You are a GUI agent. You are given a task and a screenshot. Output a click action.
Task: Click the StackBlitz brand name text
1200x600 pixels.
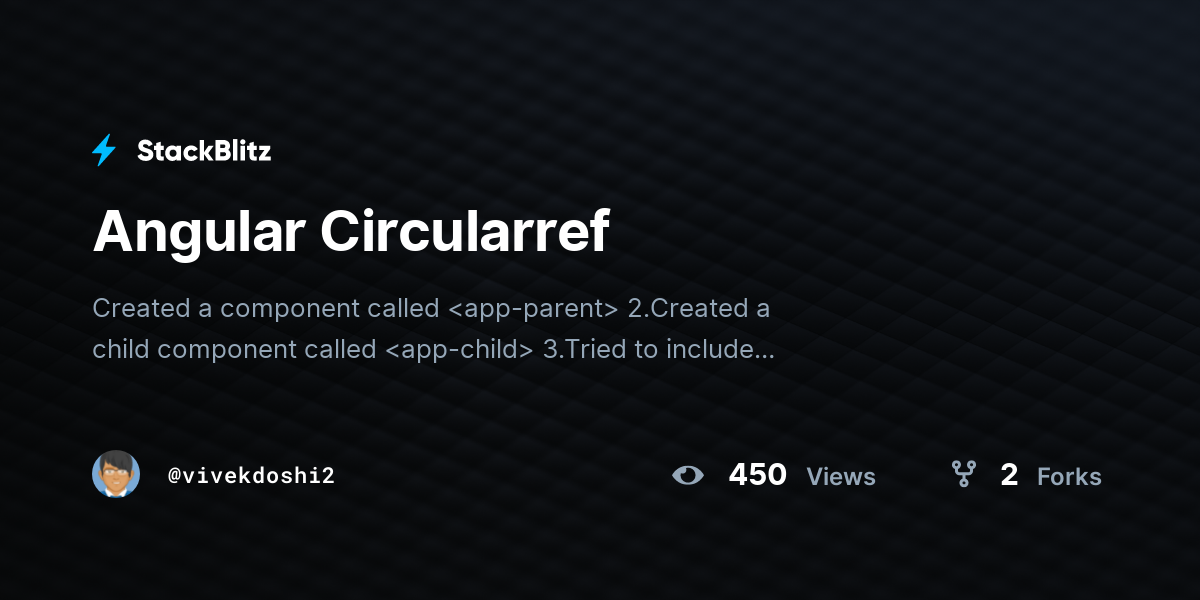(x=204, y=151)
